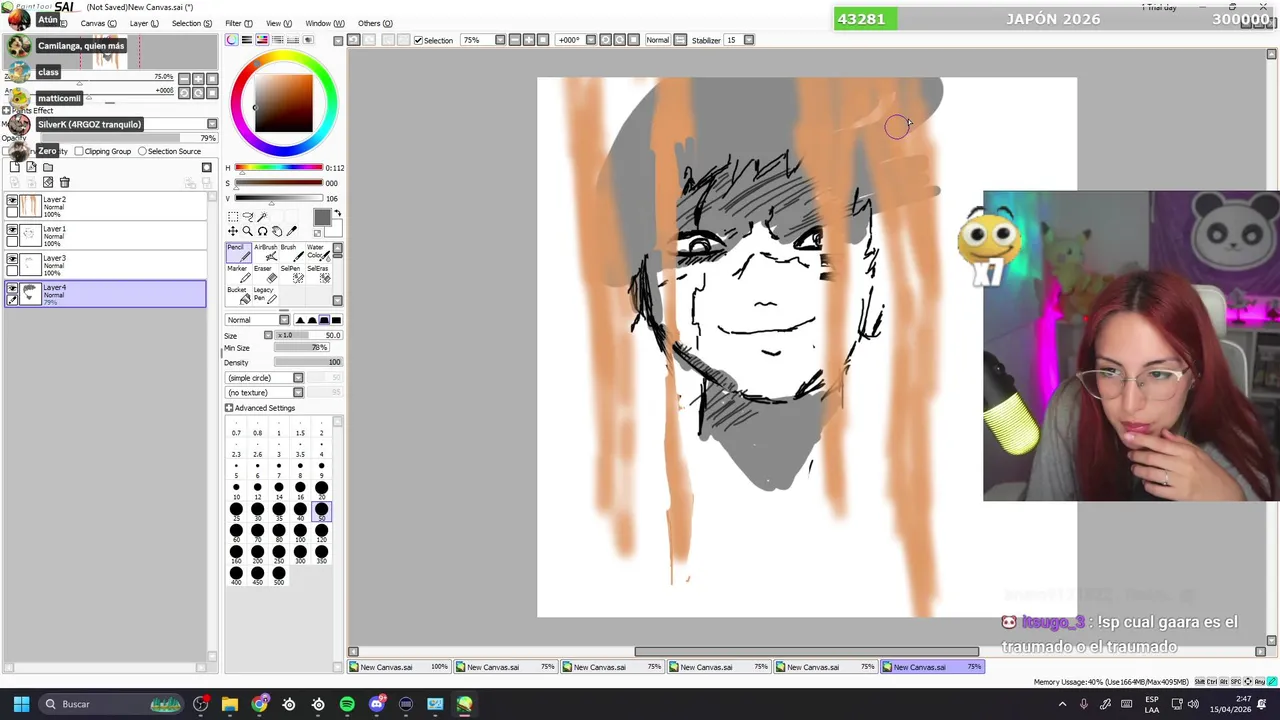This screenshot has width=1280, height=720.
Task: Swap foreground and background colors
Action: point(337,213)
